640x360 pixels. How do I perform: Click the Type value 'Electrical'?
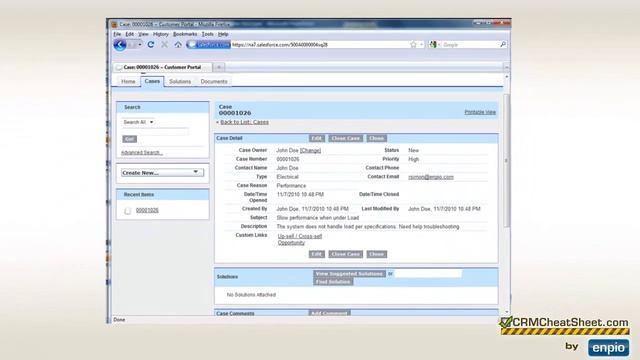pyautogui.click(x=287, y=177)
